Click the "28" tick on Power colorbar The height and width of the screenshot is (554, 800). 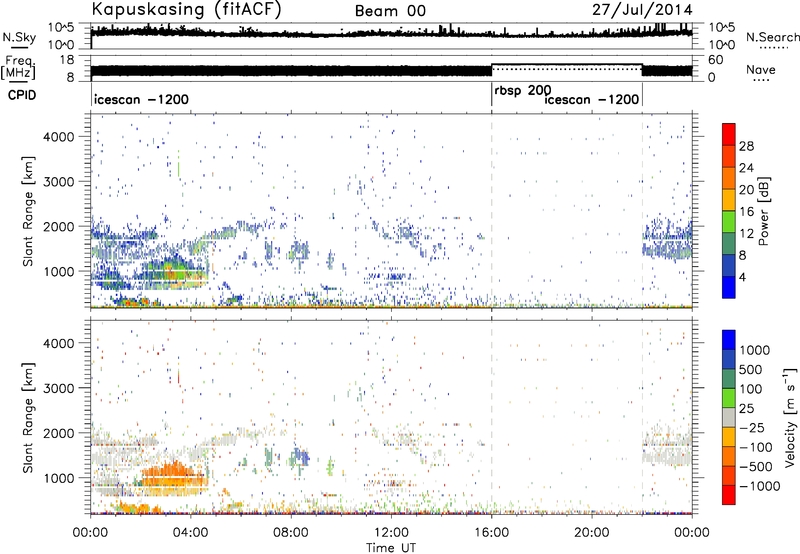pyautogui.click(x=746, y=146)
